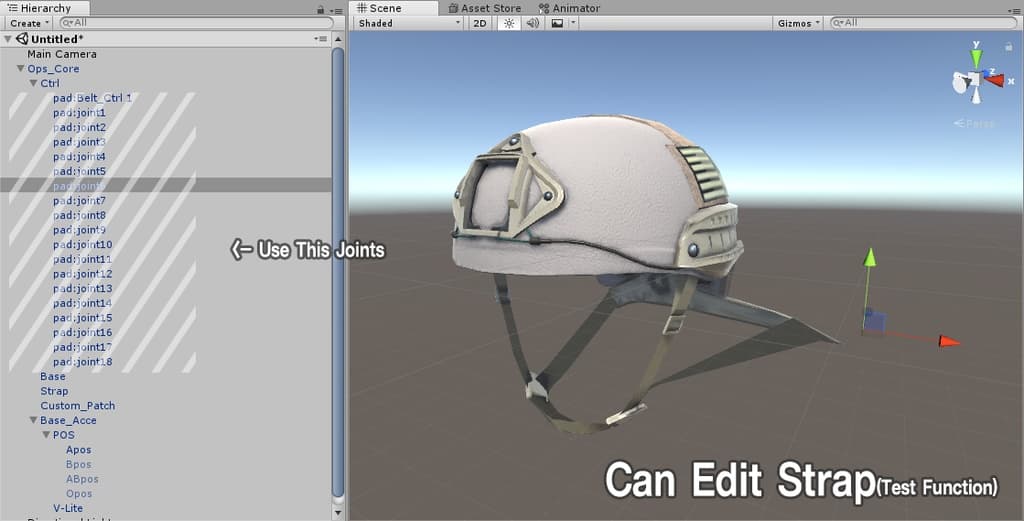Image resolution: width=1024 pixels, height=521 pixels.
Task: Click blue plane square of move handle
Action: pos(875,319)
